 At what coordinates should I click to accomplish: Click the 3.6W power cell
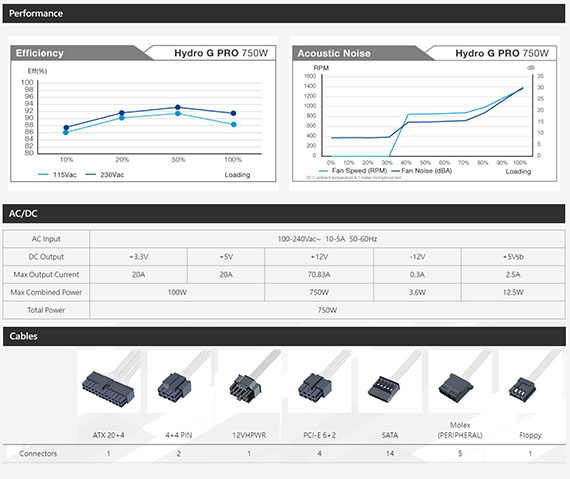[417, 293]
